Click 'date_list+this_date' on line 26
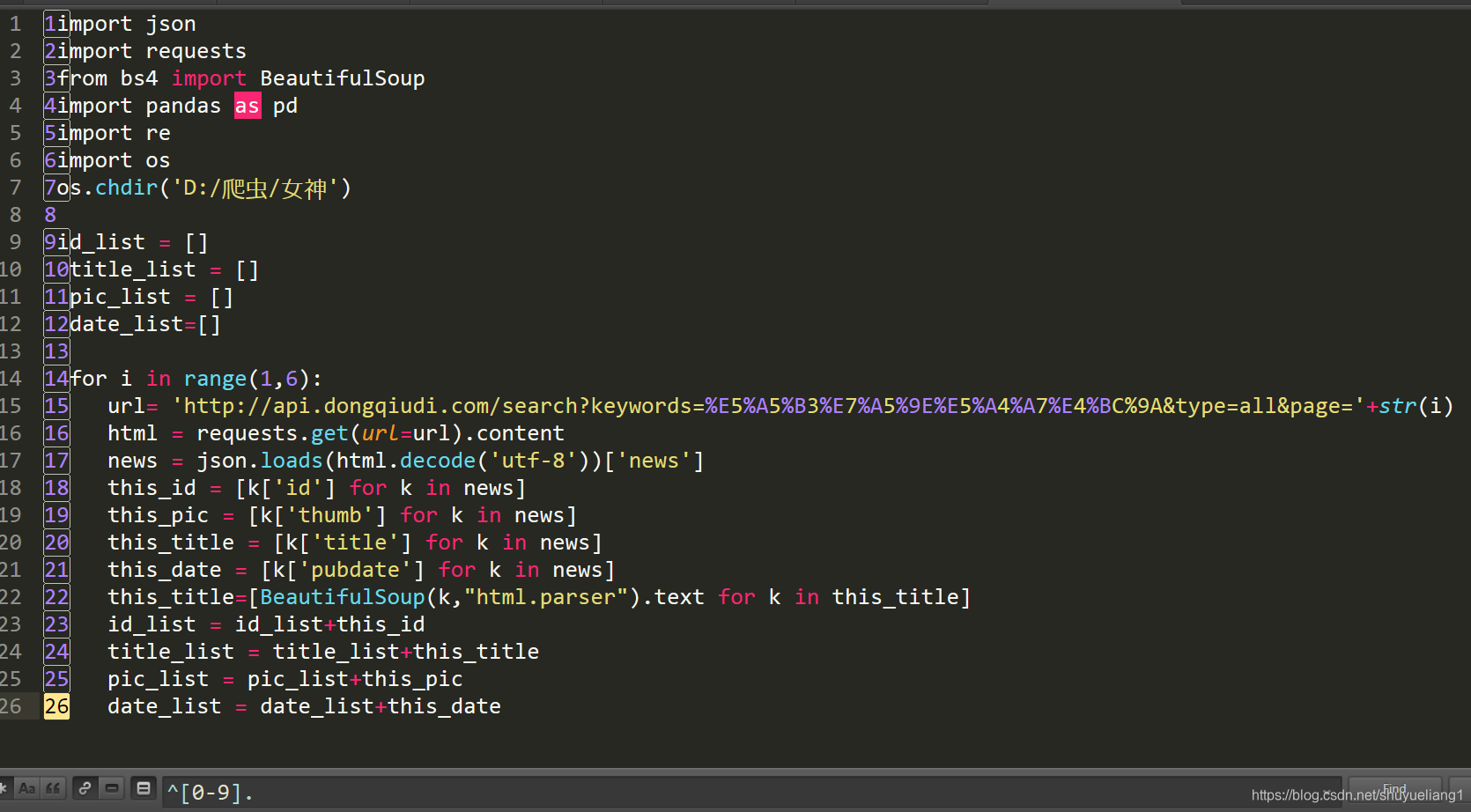1471x812 pixels. [381, 706]
